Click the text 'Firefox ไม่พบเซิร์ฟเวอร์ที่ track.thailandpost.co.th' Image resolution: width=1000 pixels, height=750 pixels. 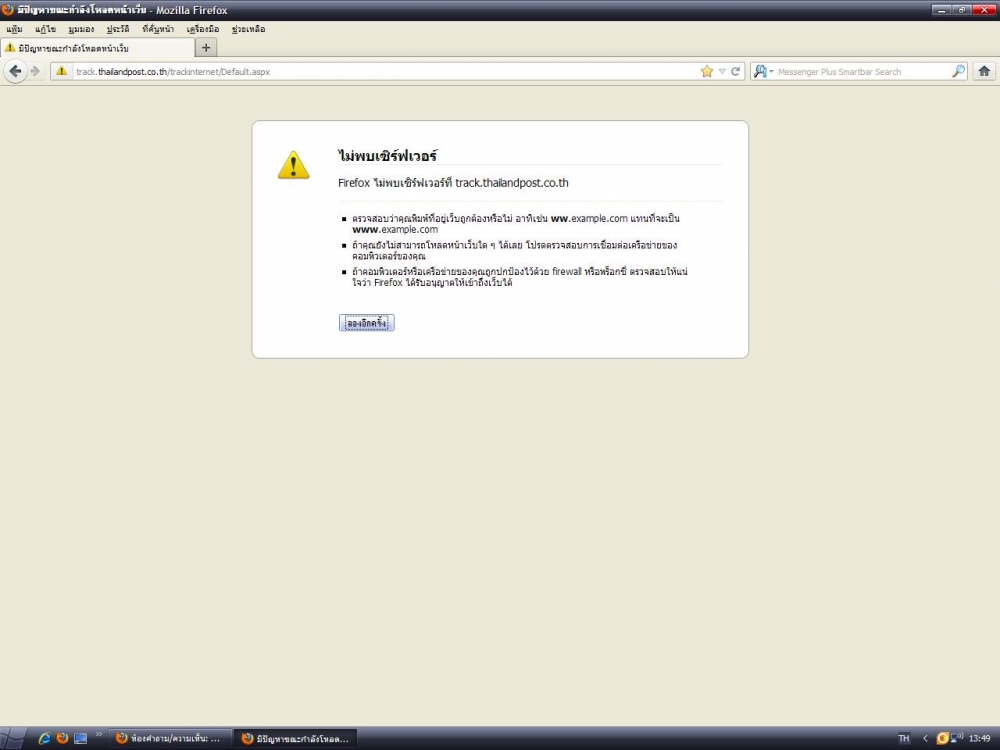(453, 183)
